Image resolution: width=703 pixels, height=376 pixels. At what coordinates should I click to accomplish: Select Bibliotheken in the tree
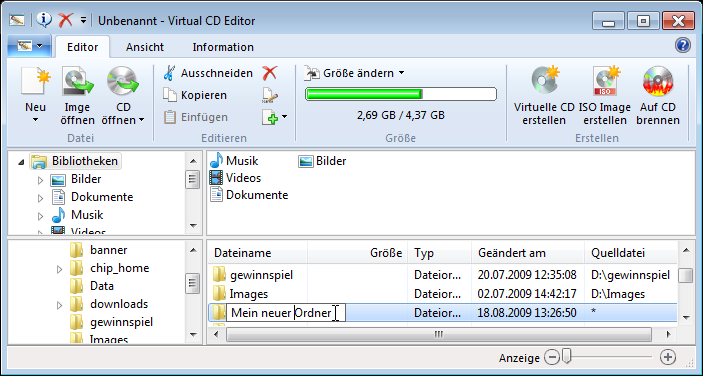pos(75,161)
